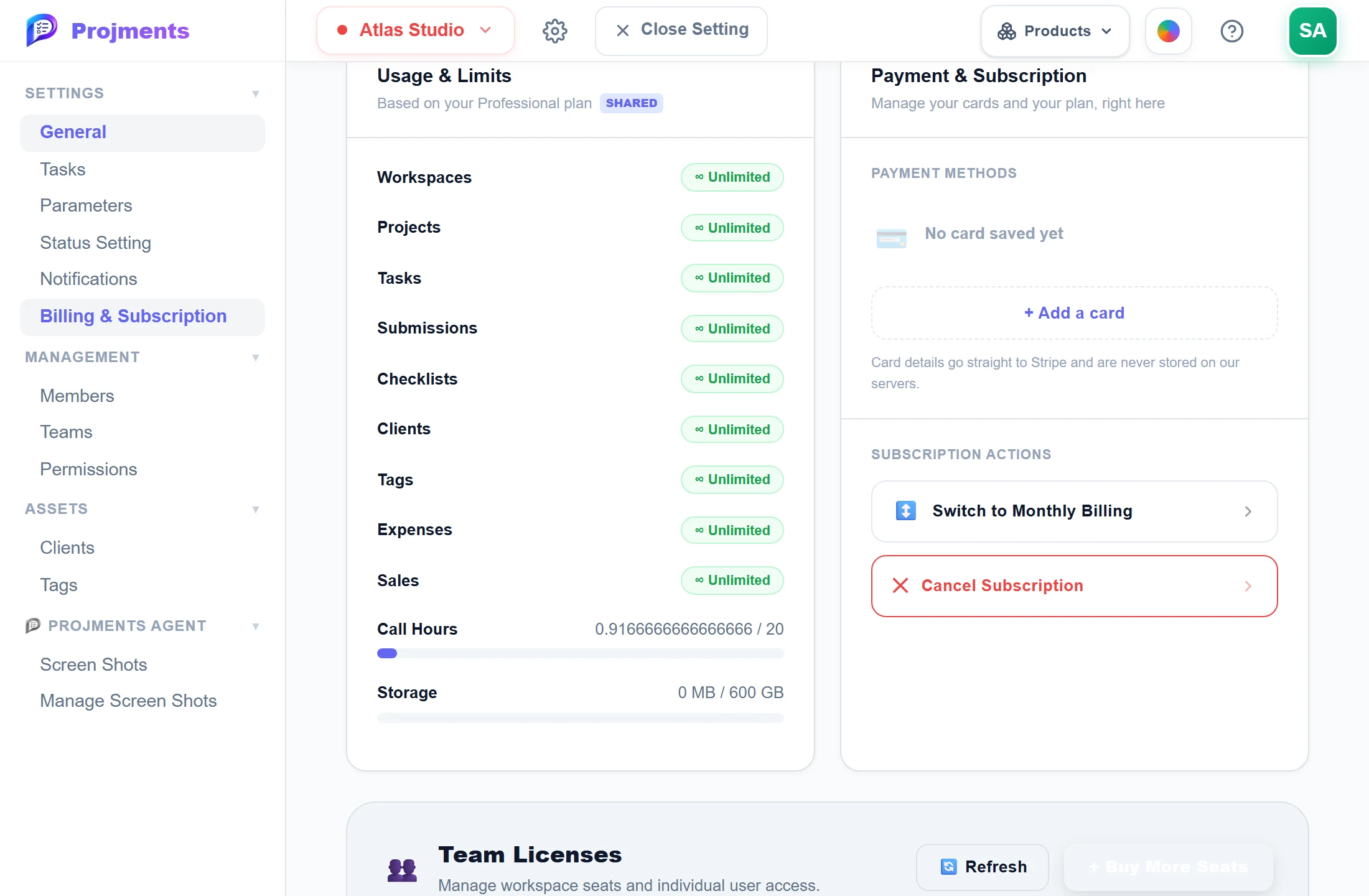Open the General settings page
1369x896 pixels.
tap(142, 133)
